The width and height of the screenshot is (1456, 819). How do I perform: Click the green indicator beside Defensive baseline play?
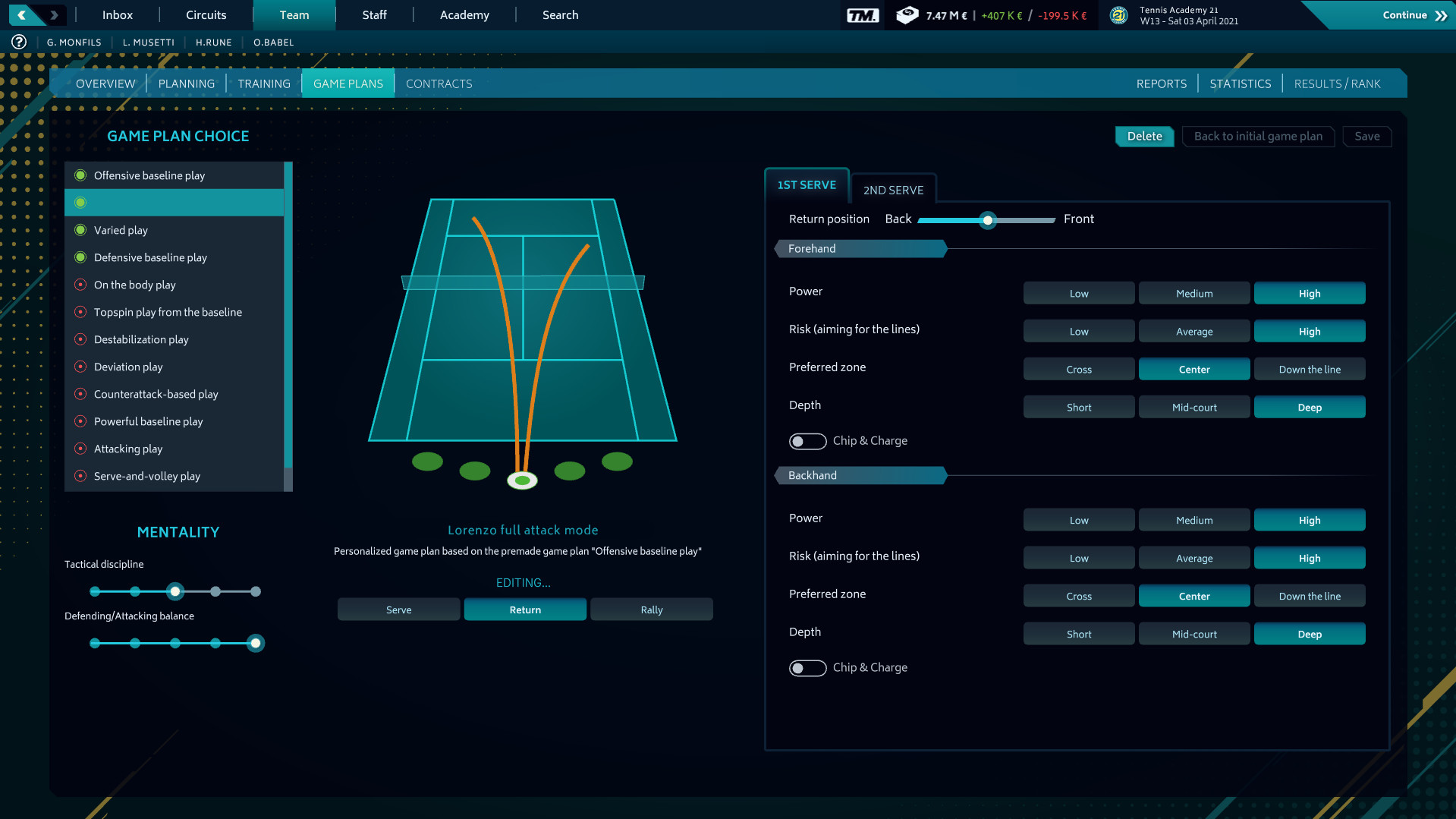80,257
